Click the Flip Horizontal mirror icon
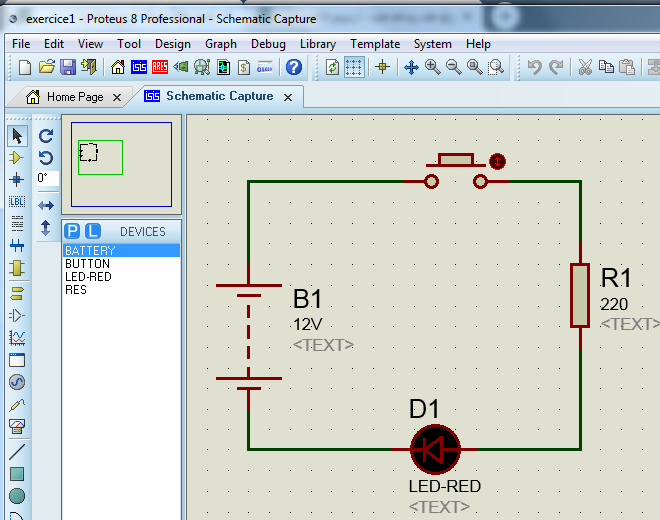The width and height of the screenshot is (660, 520). [46, 205]
